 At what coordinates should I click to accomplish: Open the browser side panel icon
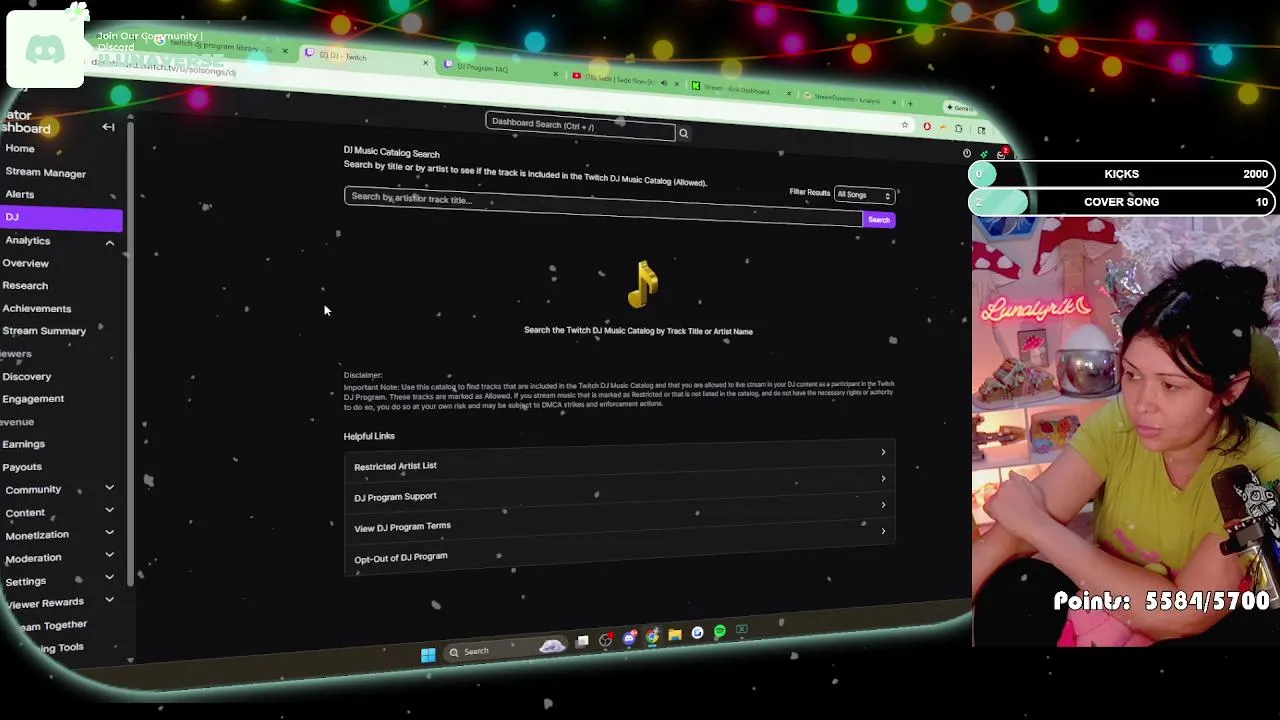pos(981,130)
